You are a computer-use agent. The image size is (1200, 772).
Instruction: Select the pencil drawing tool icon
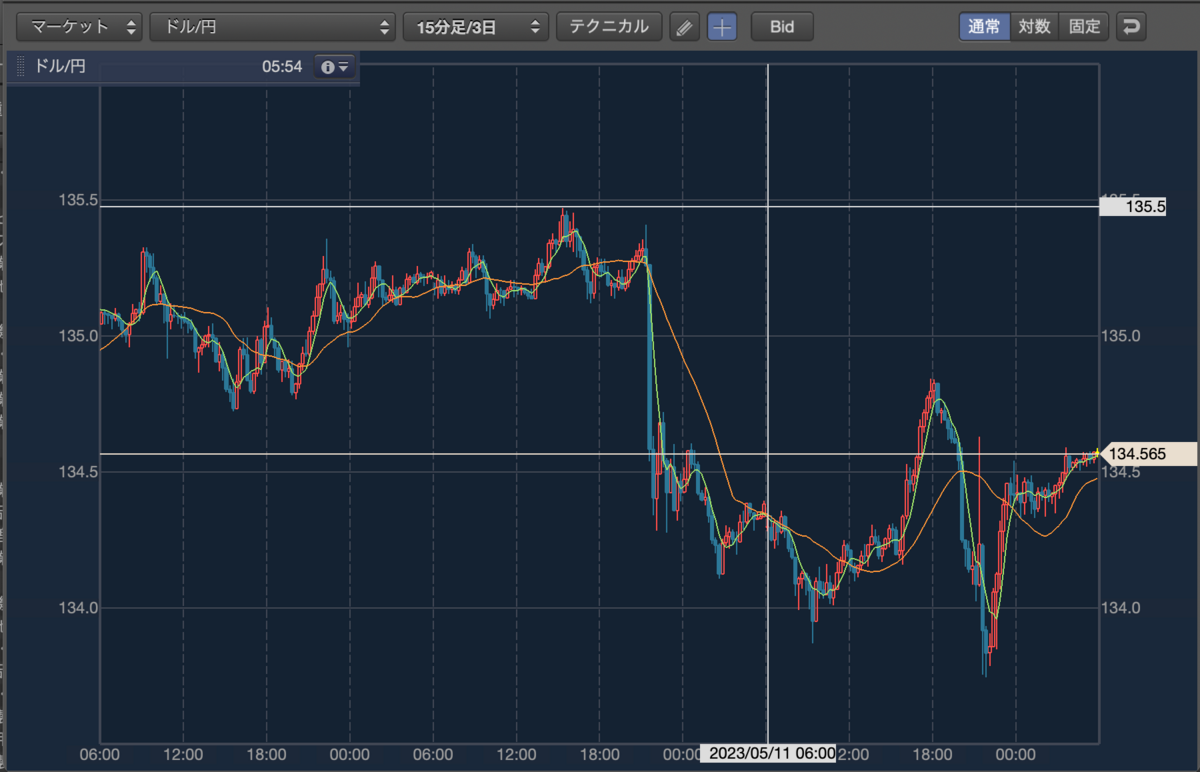click(684, 27)
